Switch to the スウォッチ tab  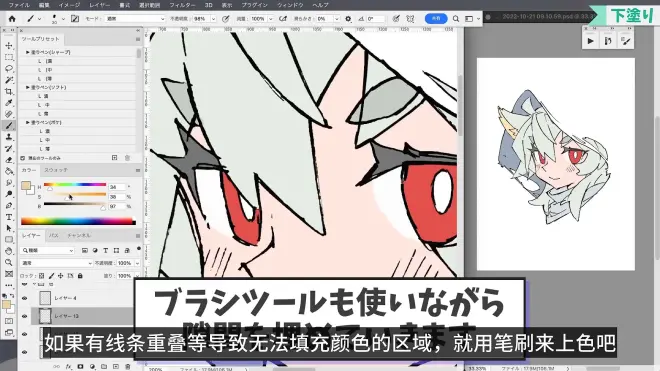tap(56, 170)
